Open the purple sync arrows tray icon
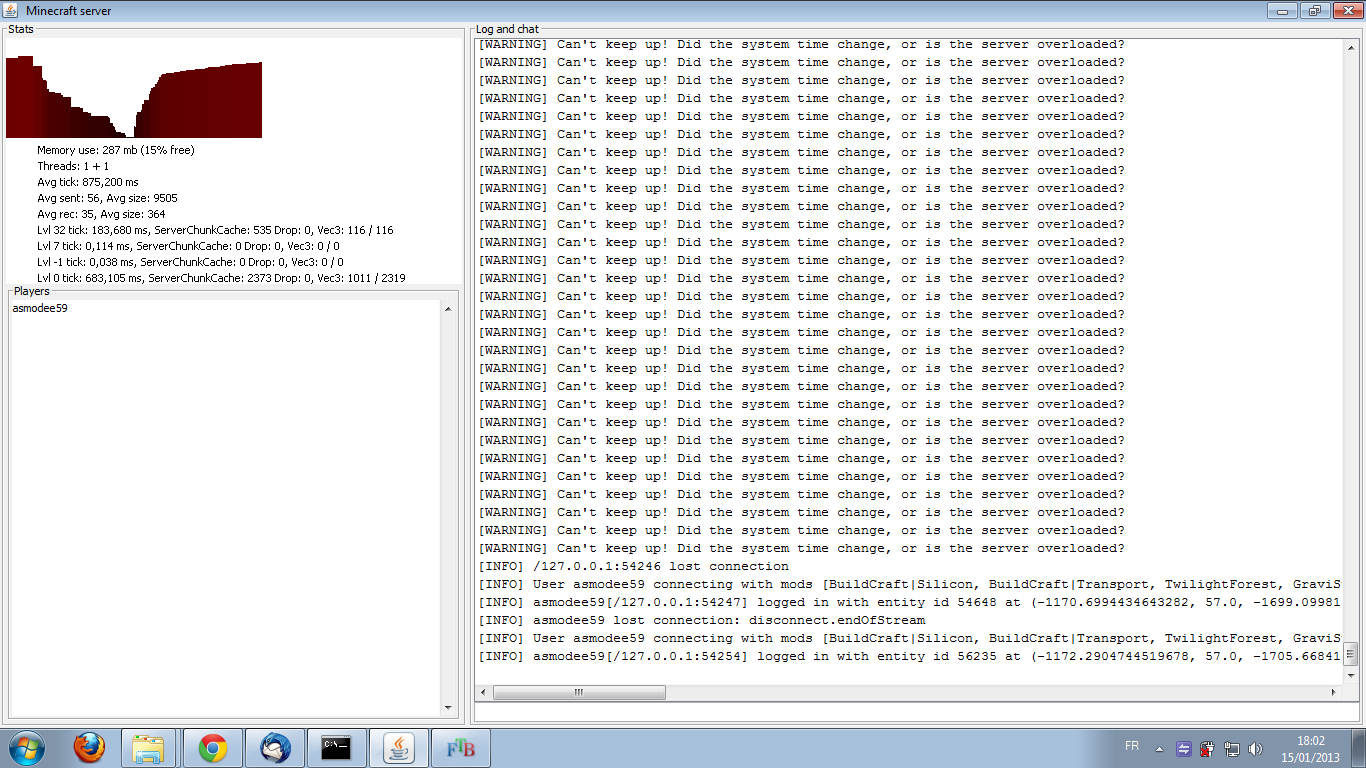The width and height of the screenshot is (1366, 768). tap(1184, 748)
